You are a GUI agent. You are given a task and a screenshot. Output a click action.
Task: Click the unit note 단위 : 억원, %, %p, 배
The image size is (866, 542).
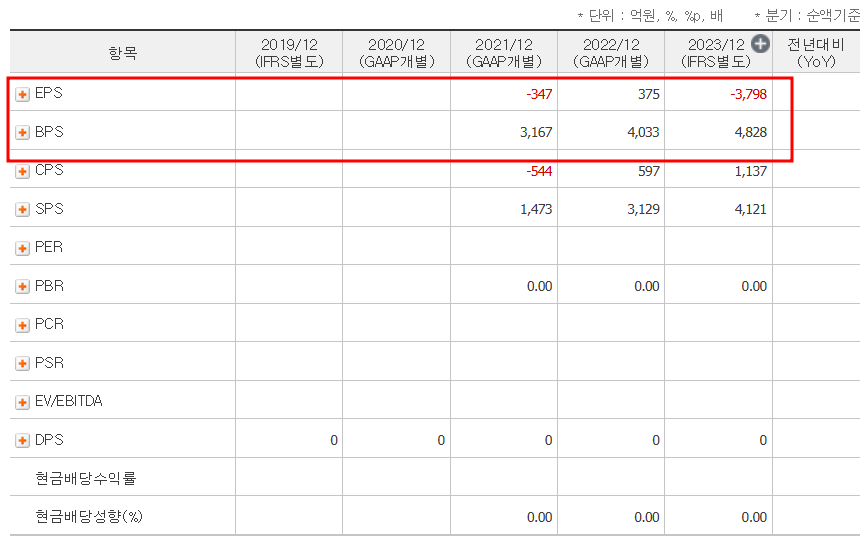650,15
